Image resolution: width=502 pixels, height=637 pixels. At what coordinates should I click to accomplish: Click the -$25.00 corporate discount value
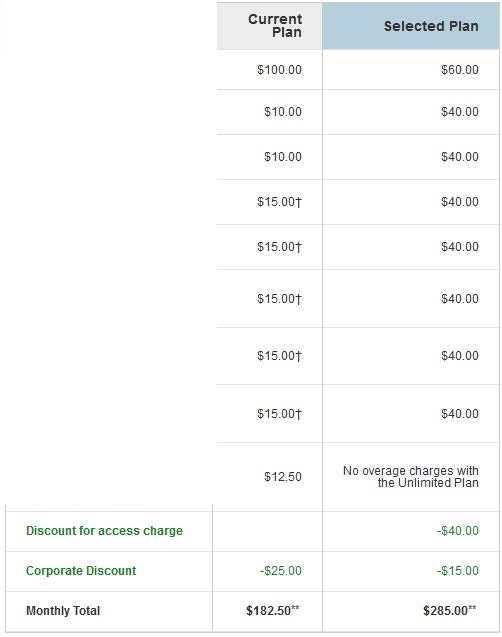pyautogui.click(x=281, y=570)
